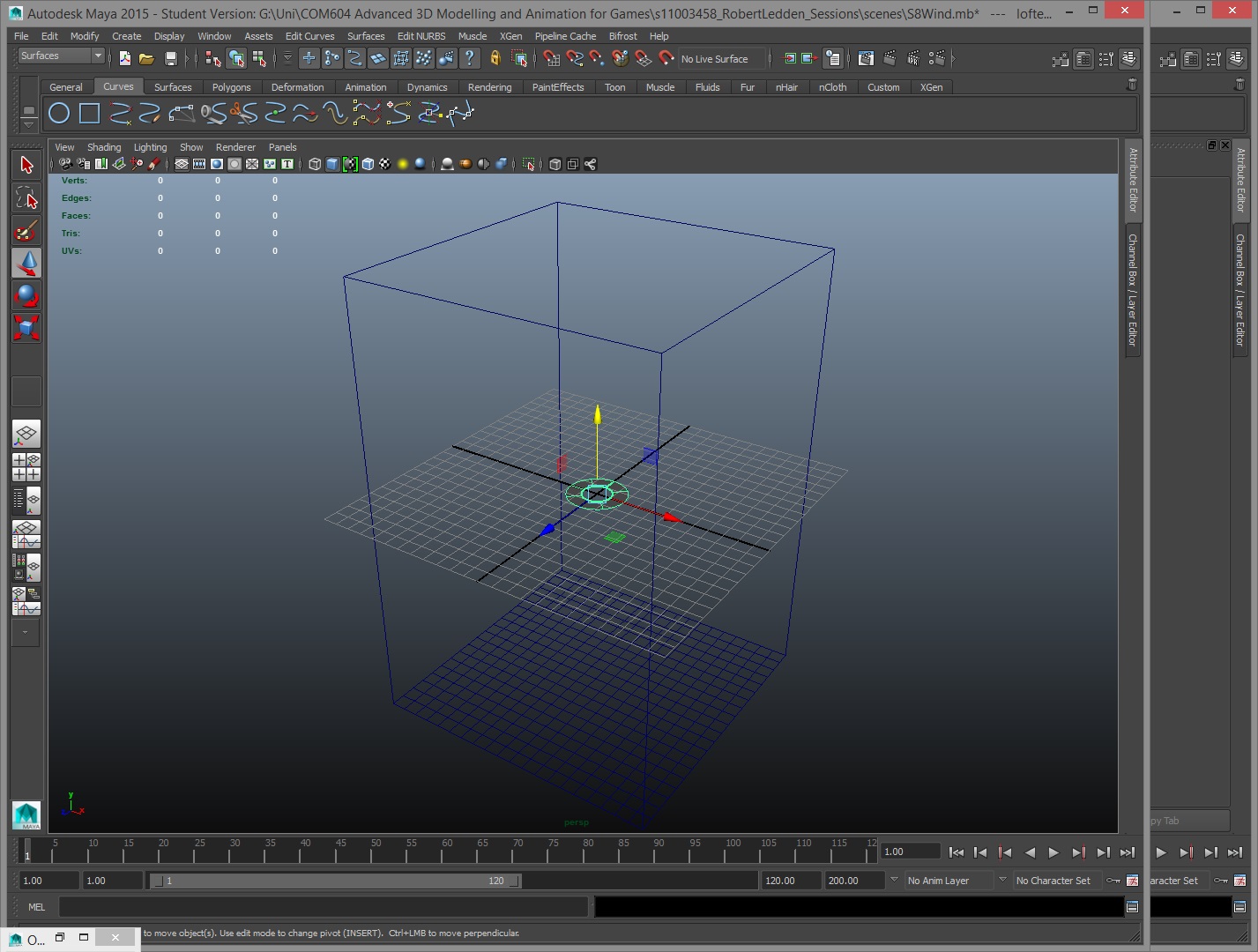Play the animation forwards
This screenshot has height=952, width=1258.
(1053, 852)
